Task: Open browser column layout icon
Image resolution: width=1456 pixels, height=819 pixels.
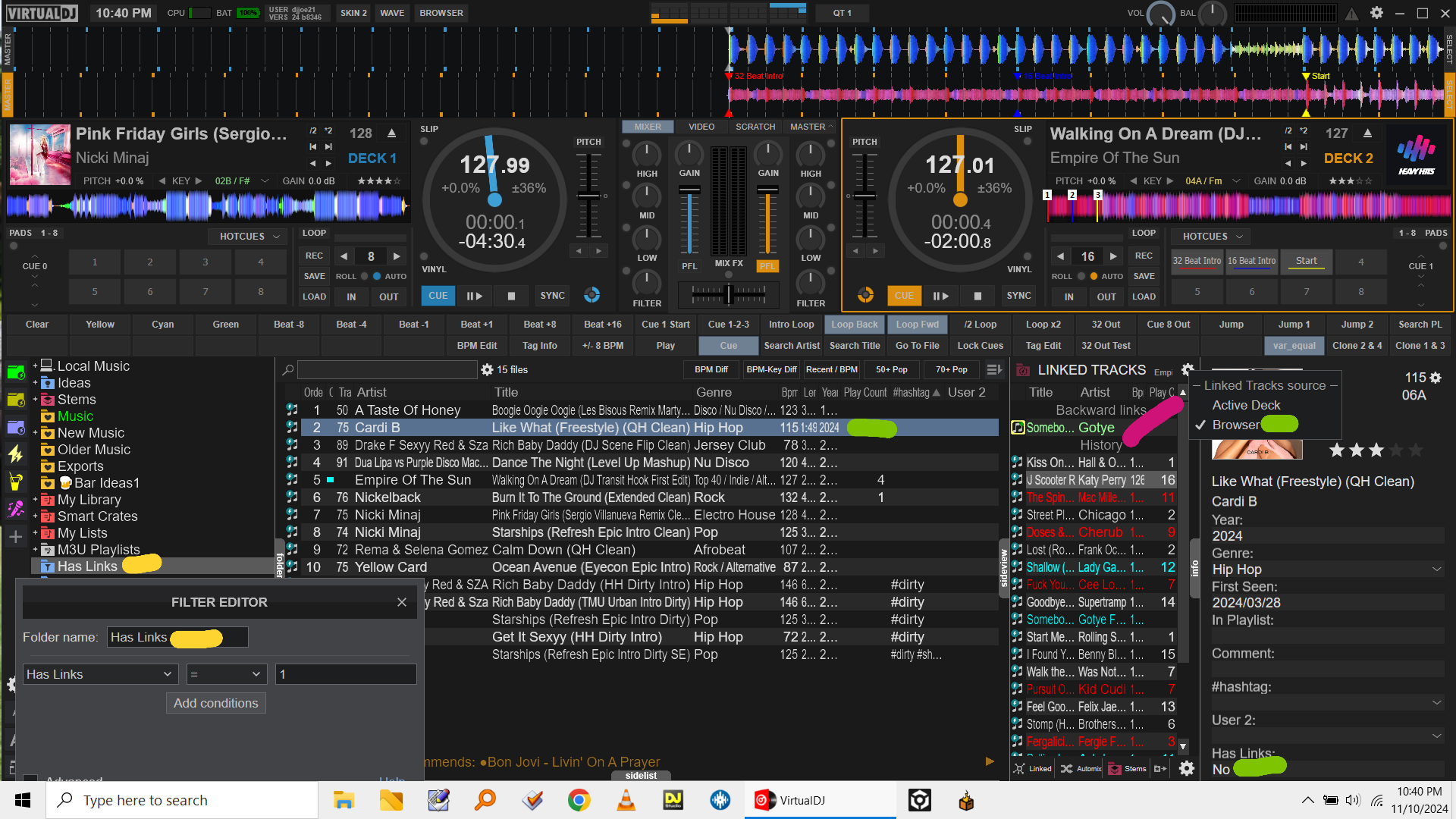Action: (994, 370)
